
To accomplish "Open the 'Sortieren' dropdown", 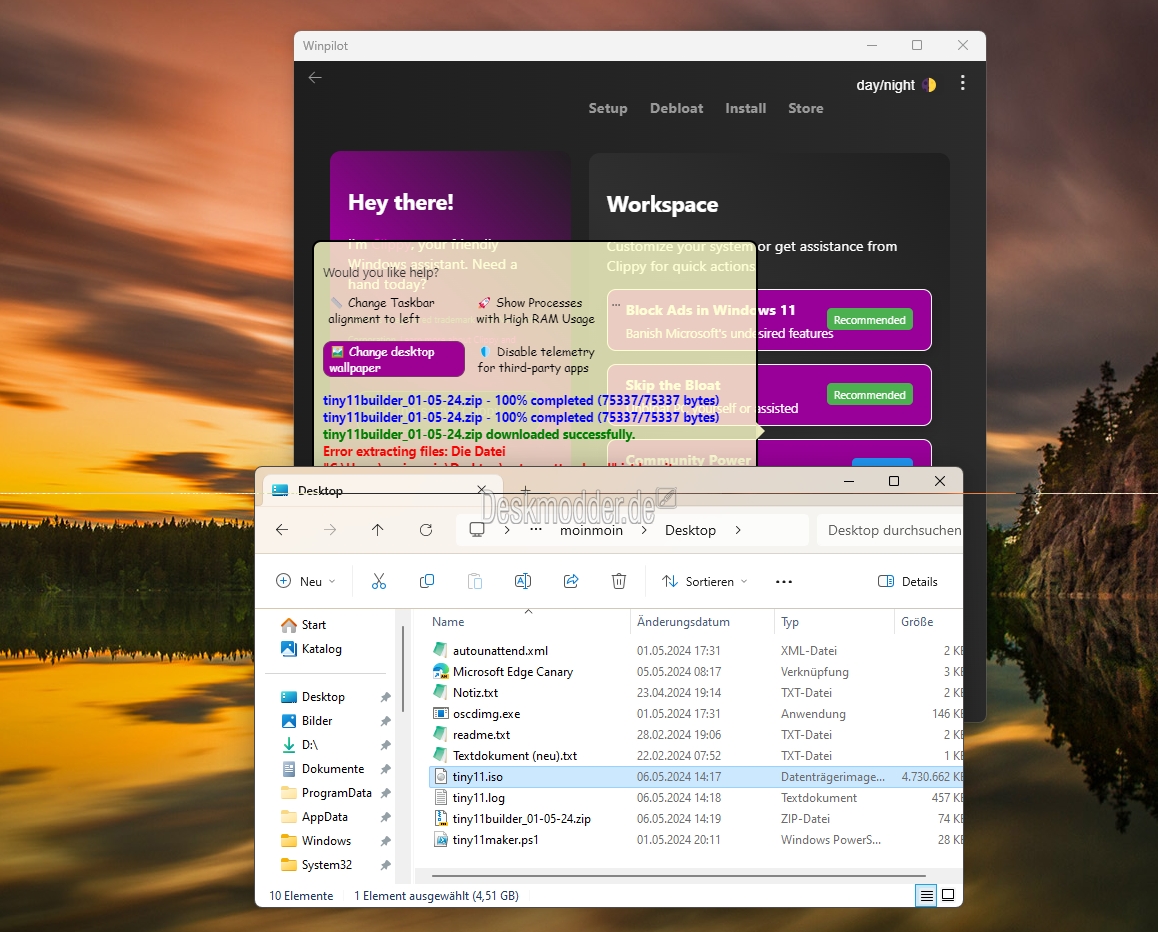I will click(705, 581).
